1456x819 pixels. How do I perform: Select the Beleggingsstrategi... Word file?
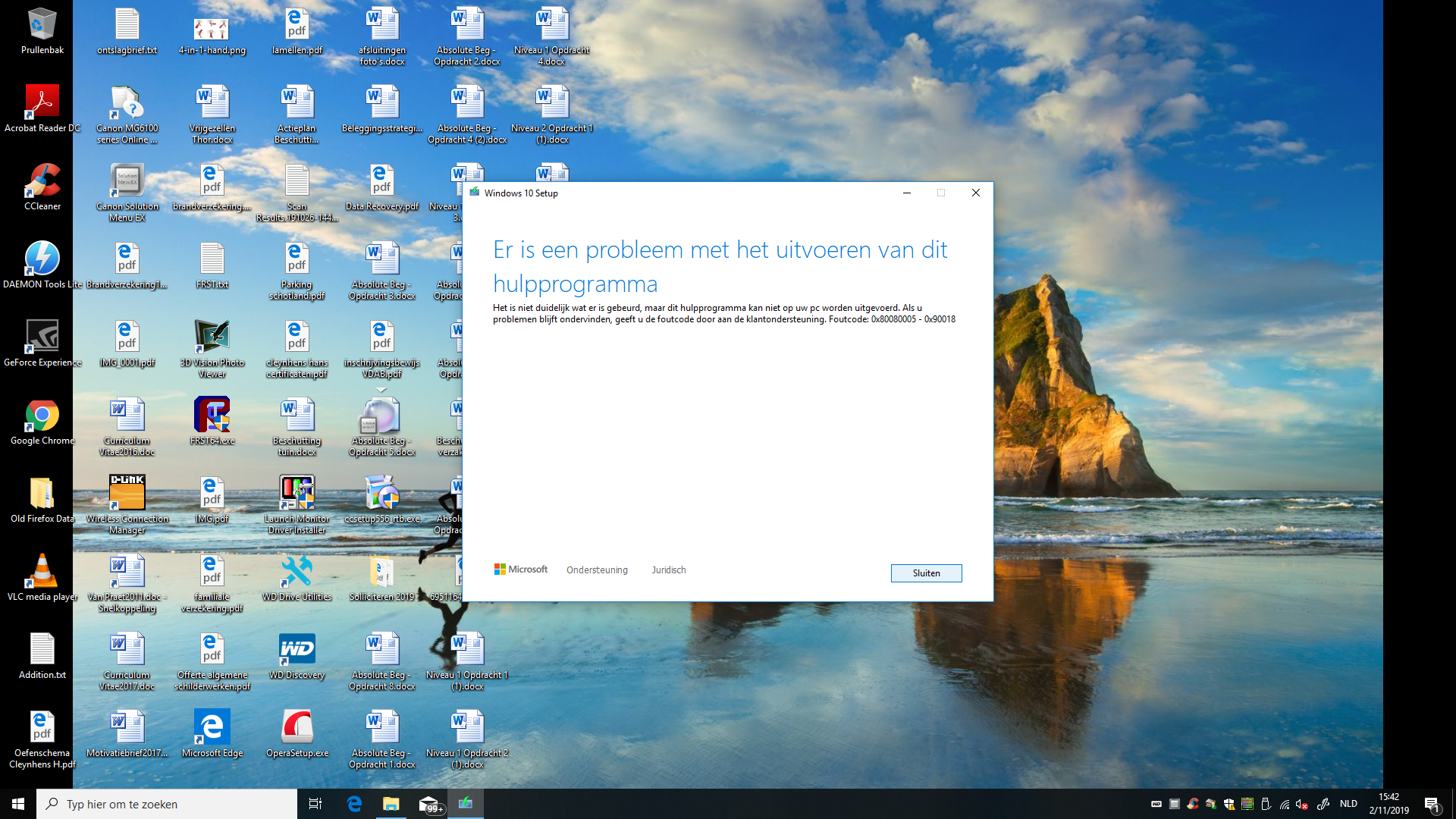382,109
